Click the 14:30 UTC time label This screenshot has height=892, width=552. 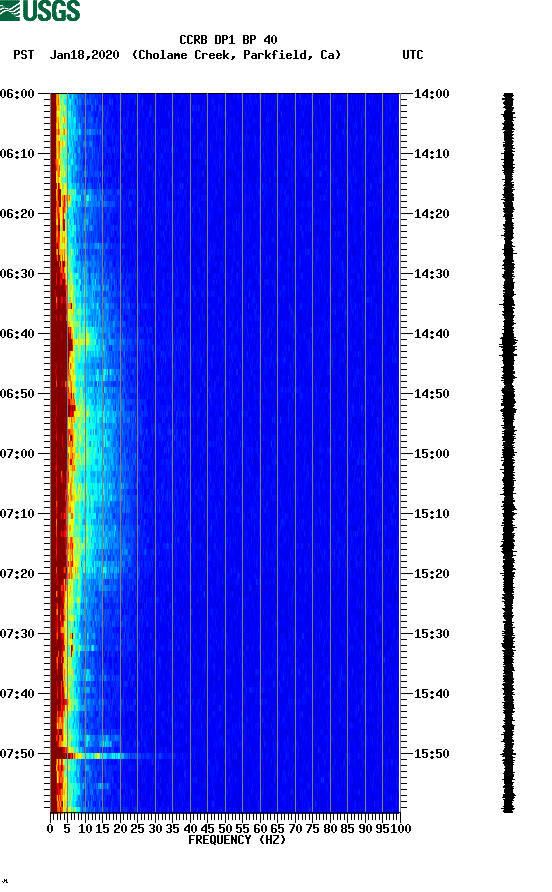click(431, 274)
